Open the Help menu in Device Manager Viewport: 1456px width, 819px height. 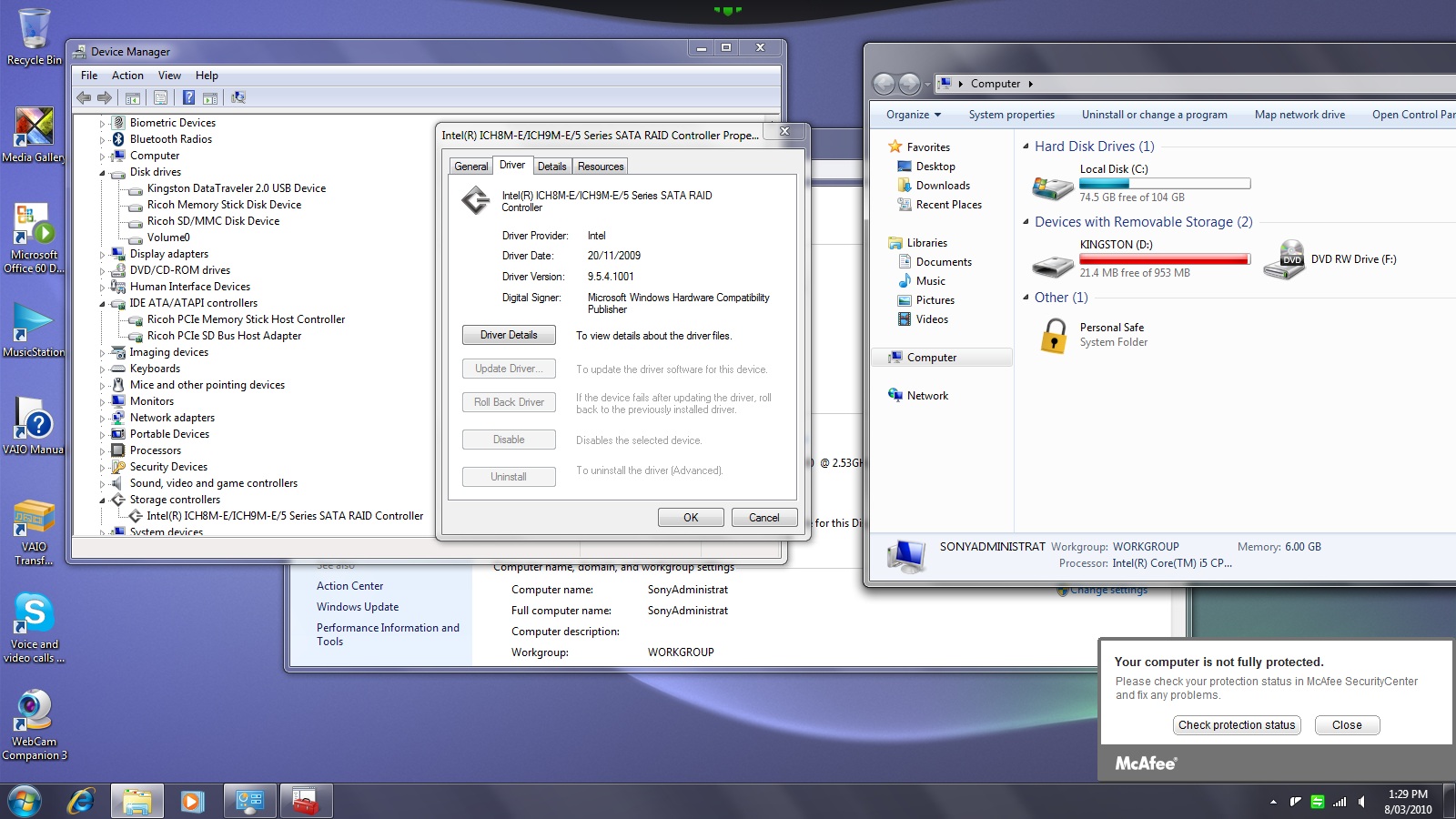click(207, 76)
